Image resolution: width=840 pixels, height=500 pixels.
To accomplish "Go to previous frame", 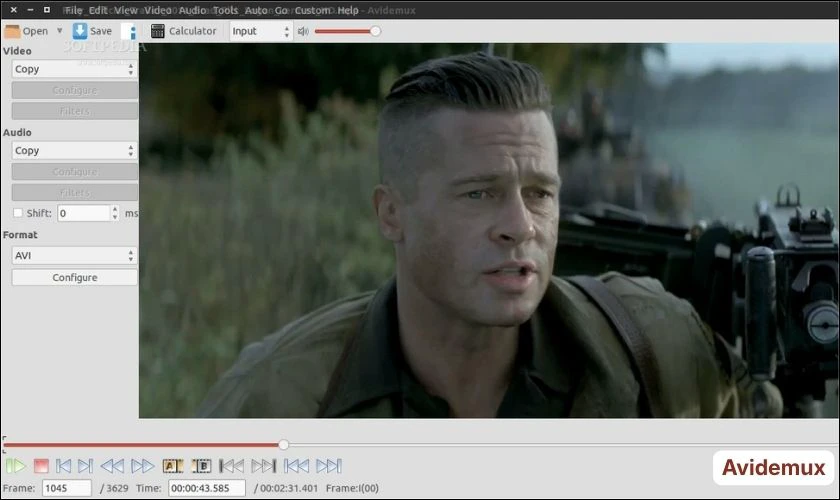I will tap(63, 466).
